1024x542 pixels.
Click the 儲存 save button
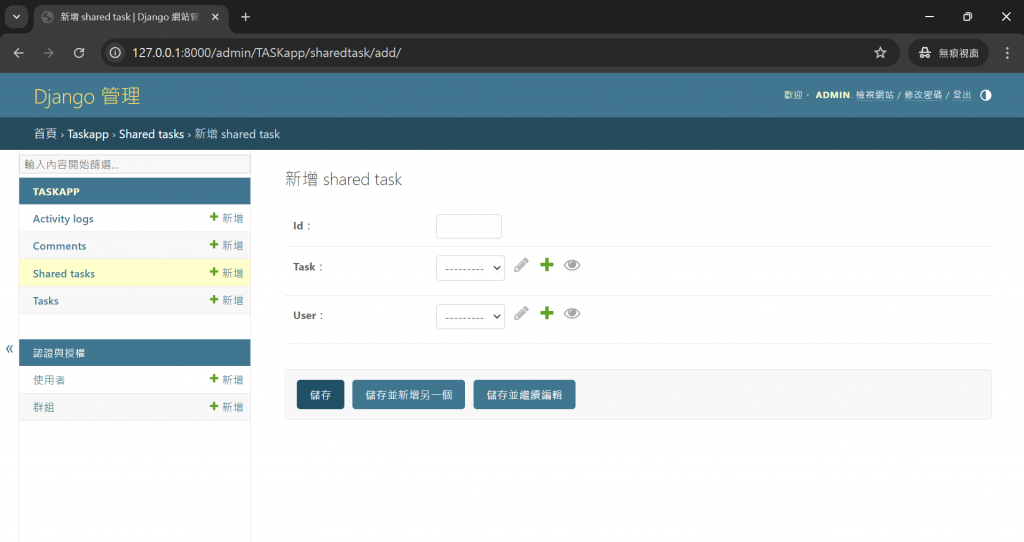click(x=320, y=394)
